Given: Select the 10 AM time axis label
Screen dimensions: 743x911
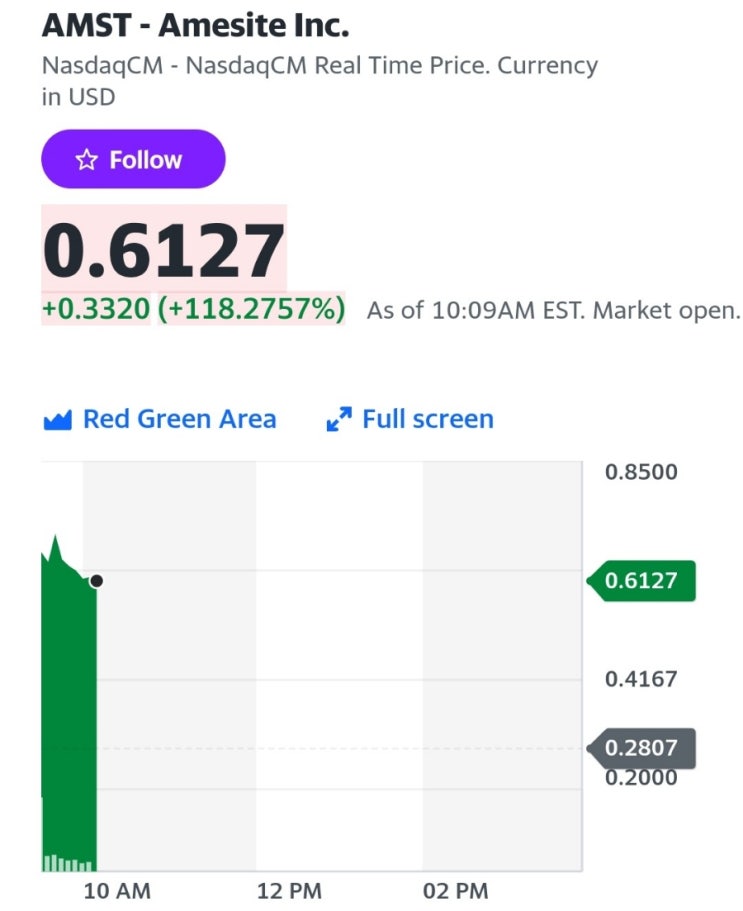Looking at the screenshot, I should (x=117, y=891).
